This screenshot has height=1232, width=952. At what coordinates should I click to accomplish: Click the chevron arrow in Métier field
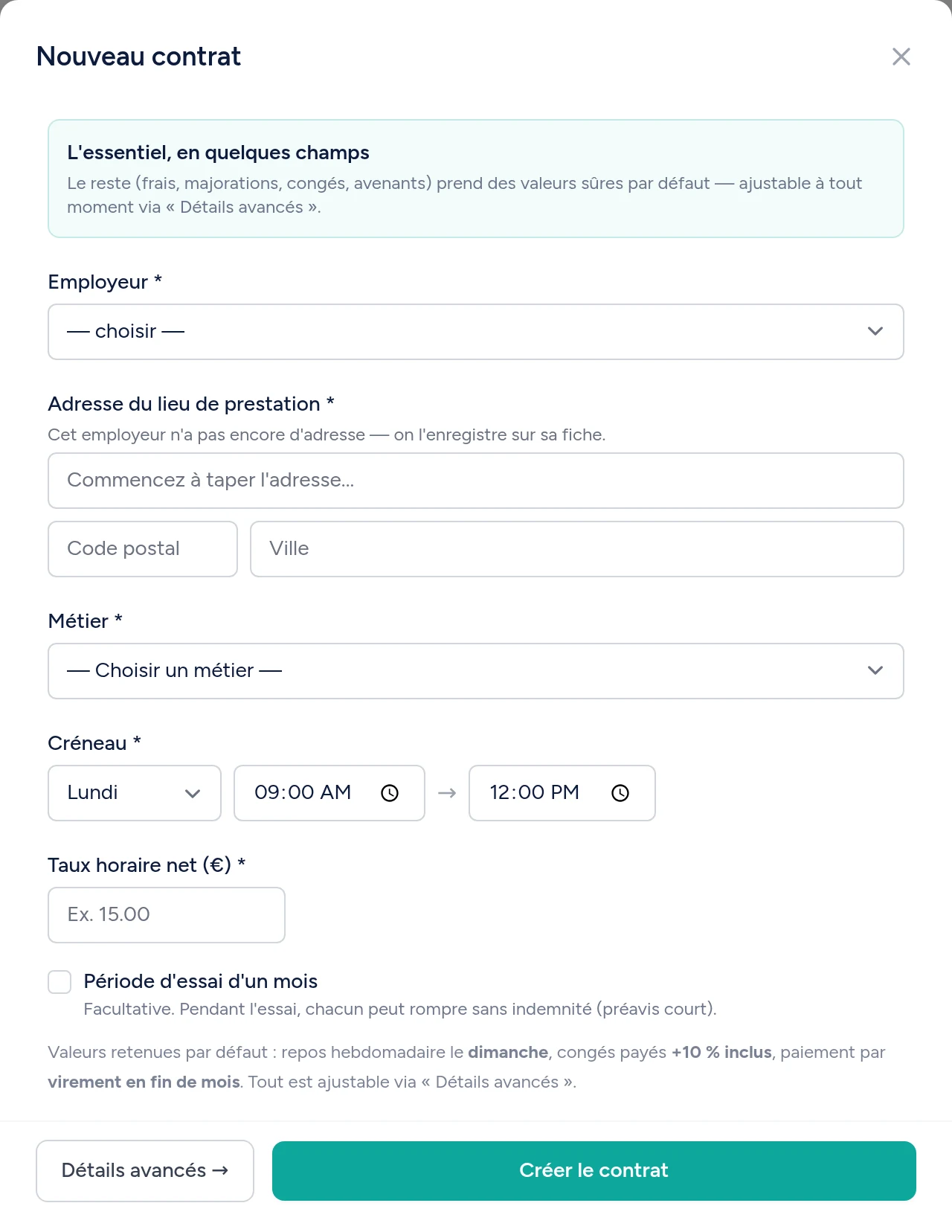875,670
